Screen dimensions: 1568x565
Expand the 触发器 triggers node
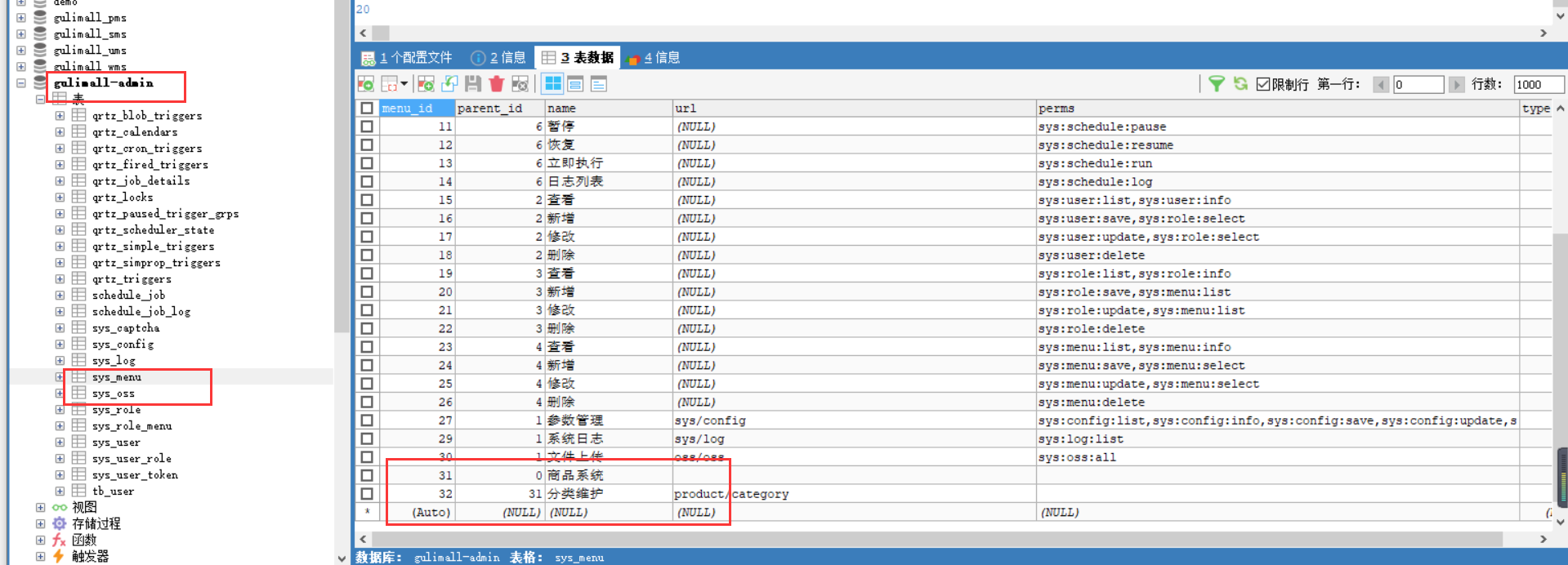40,556
